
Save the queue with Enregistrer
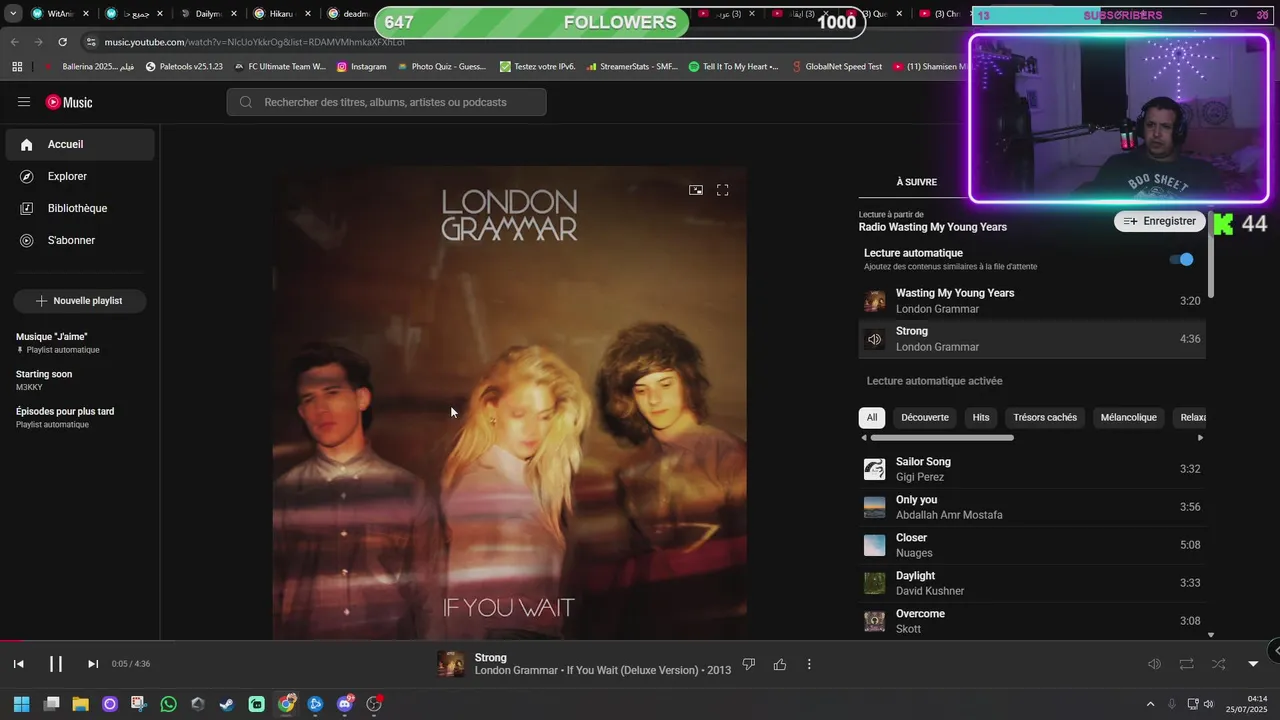1160,221
